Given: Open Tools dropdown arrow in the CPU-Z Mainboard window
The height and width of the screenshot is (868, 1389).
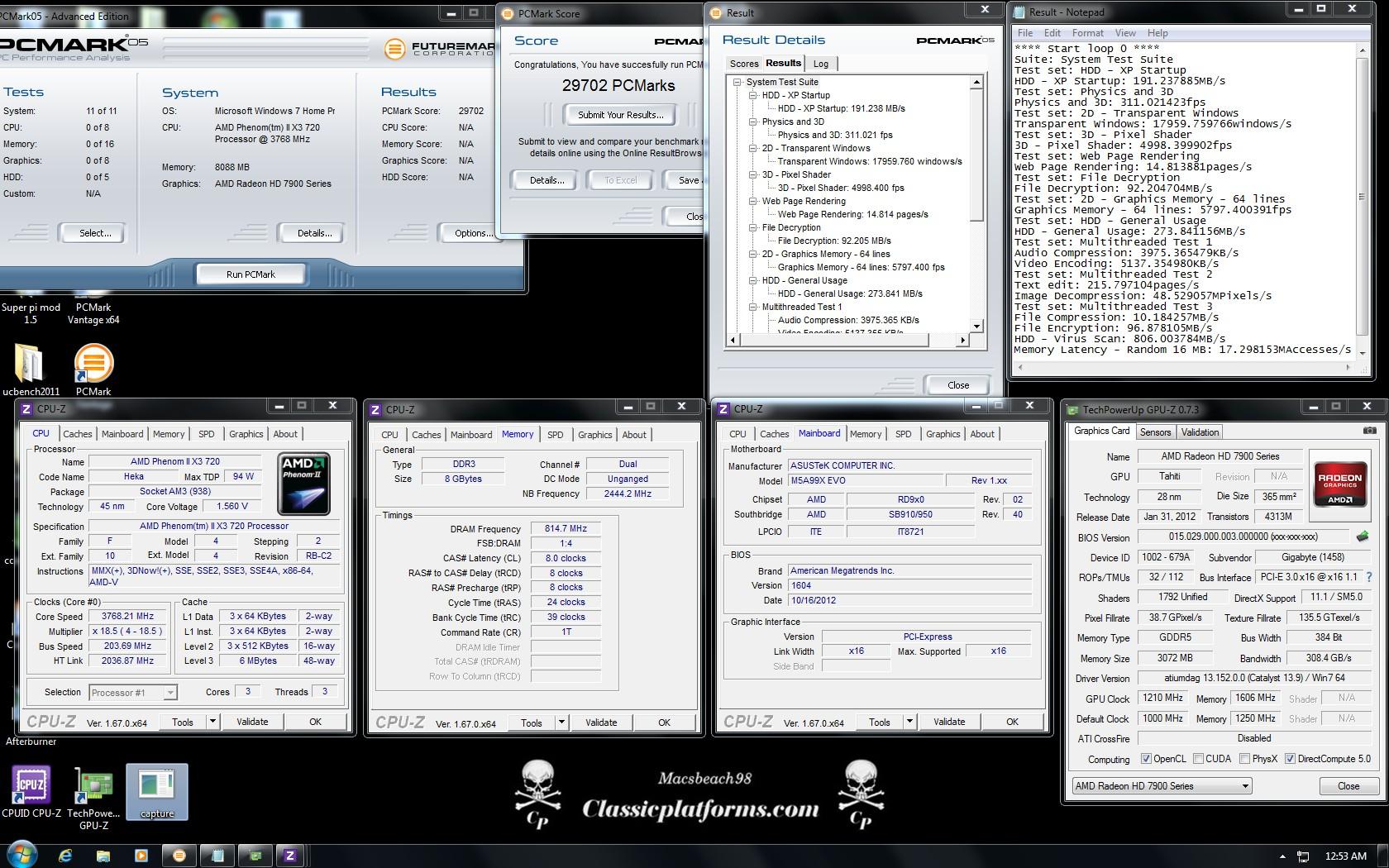Looking at the screenshot, I should [x=909, y=722].
